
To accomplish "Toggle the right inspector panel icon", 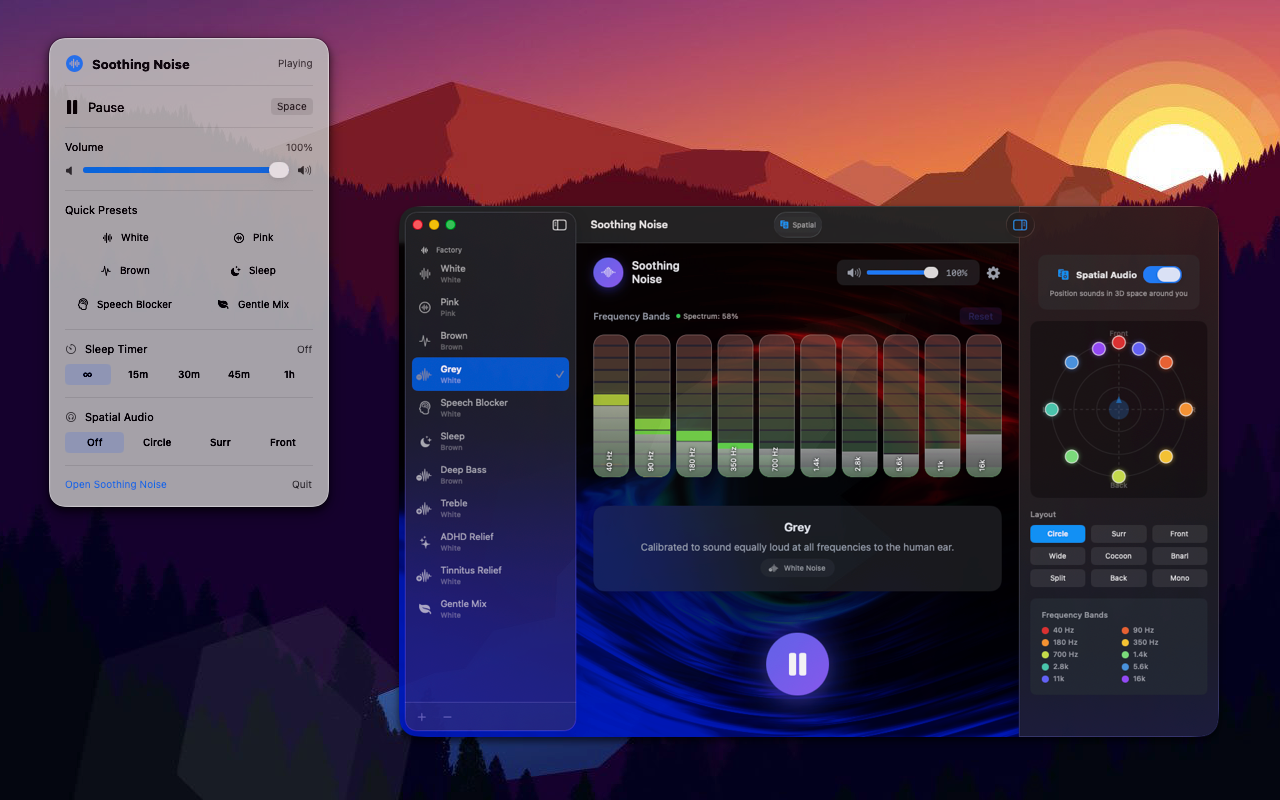I will (x=1020, y=225).
